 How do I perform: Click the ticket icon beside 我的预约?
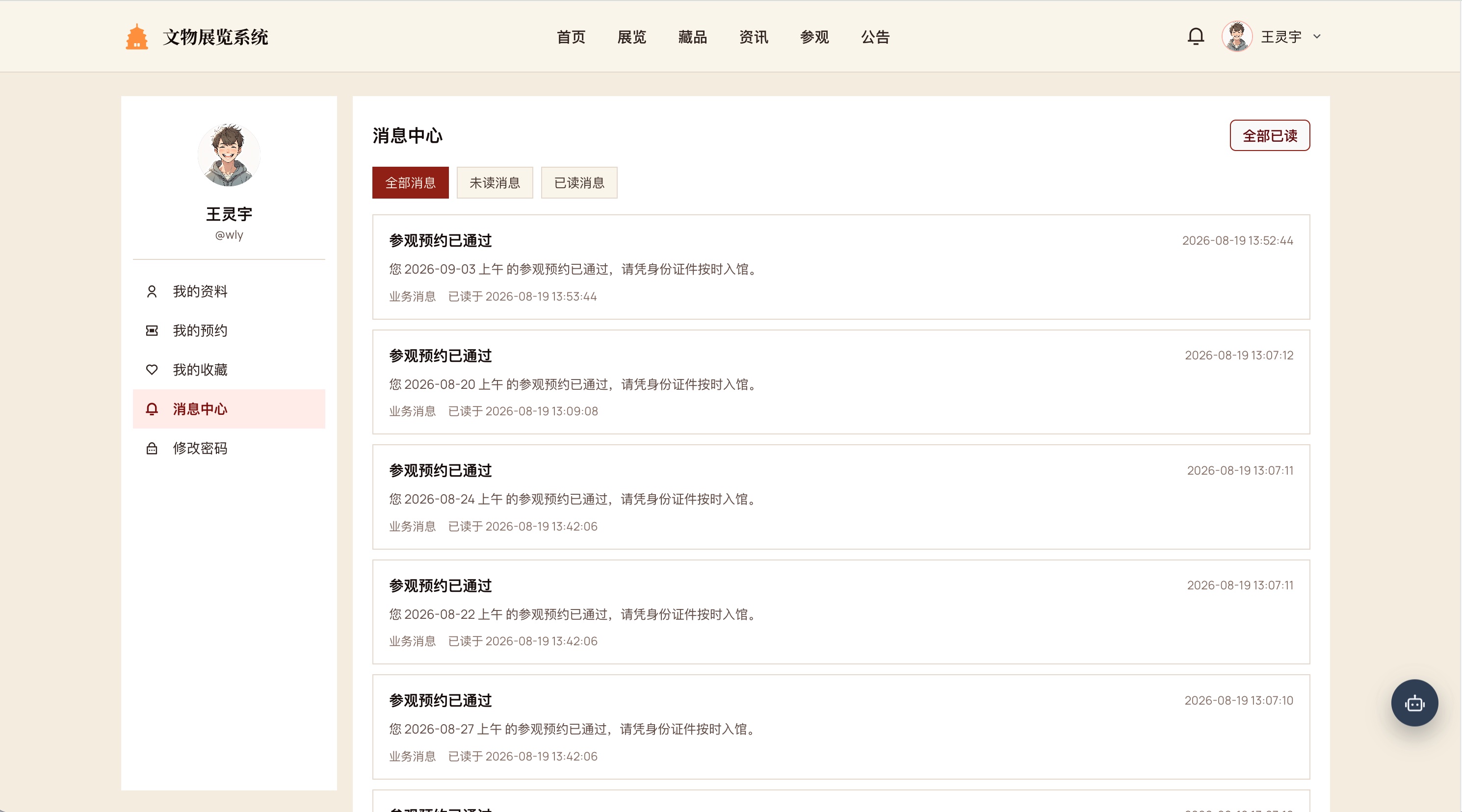(152, 331)
